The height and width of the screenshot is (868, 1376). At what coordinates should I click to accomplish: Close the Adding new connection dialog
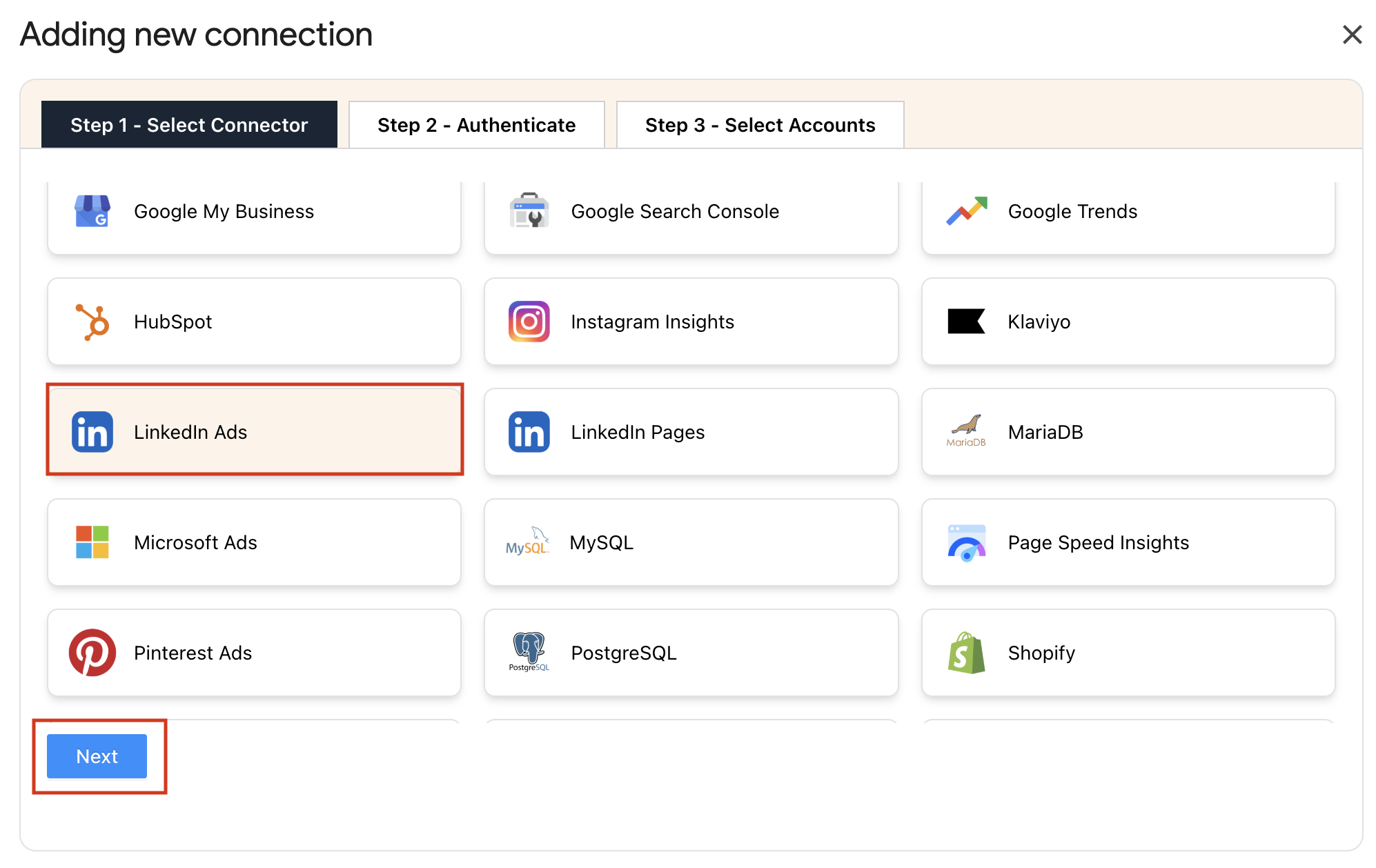click(x=1352, y=34)
